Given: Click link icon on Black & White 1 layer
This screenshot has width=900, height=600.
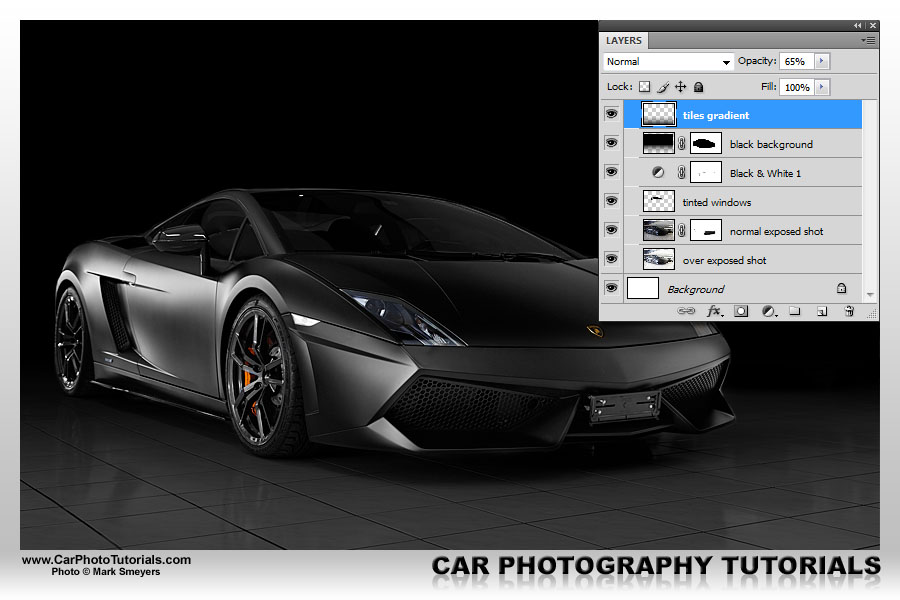Looking at the screenshot, I should click(681, 172).
